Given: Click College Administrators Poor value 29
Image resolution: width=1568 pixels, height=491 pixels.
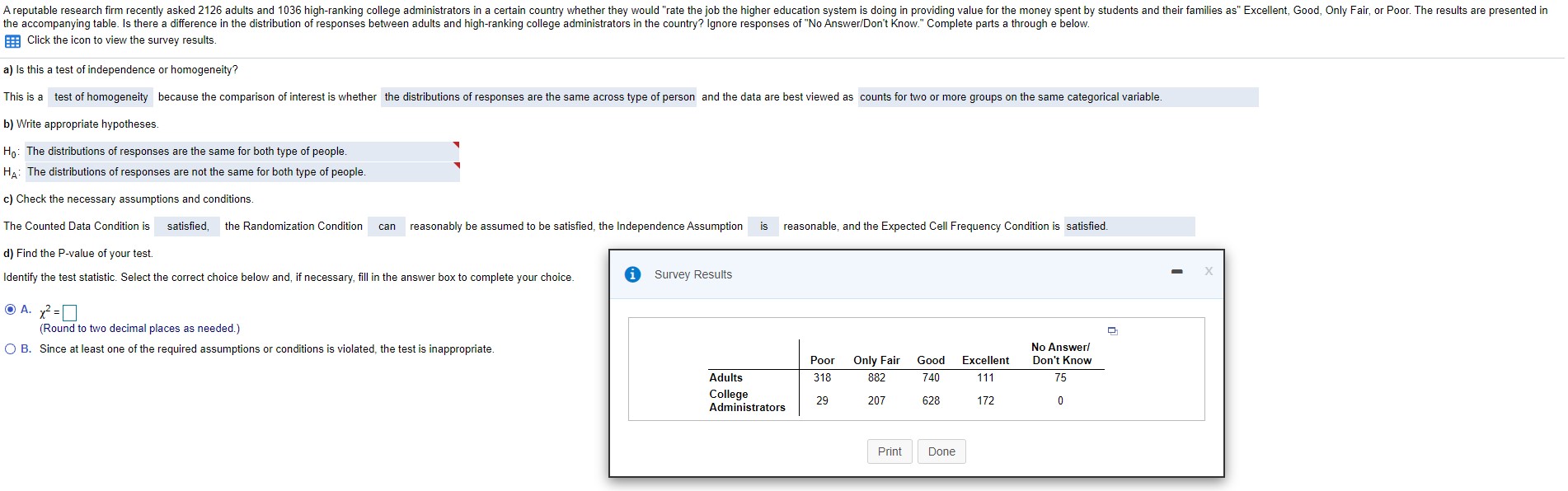Looking at the screenshot, I should pyautogui.click(x=822, y=401).
